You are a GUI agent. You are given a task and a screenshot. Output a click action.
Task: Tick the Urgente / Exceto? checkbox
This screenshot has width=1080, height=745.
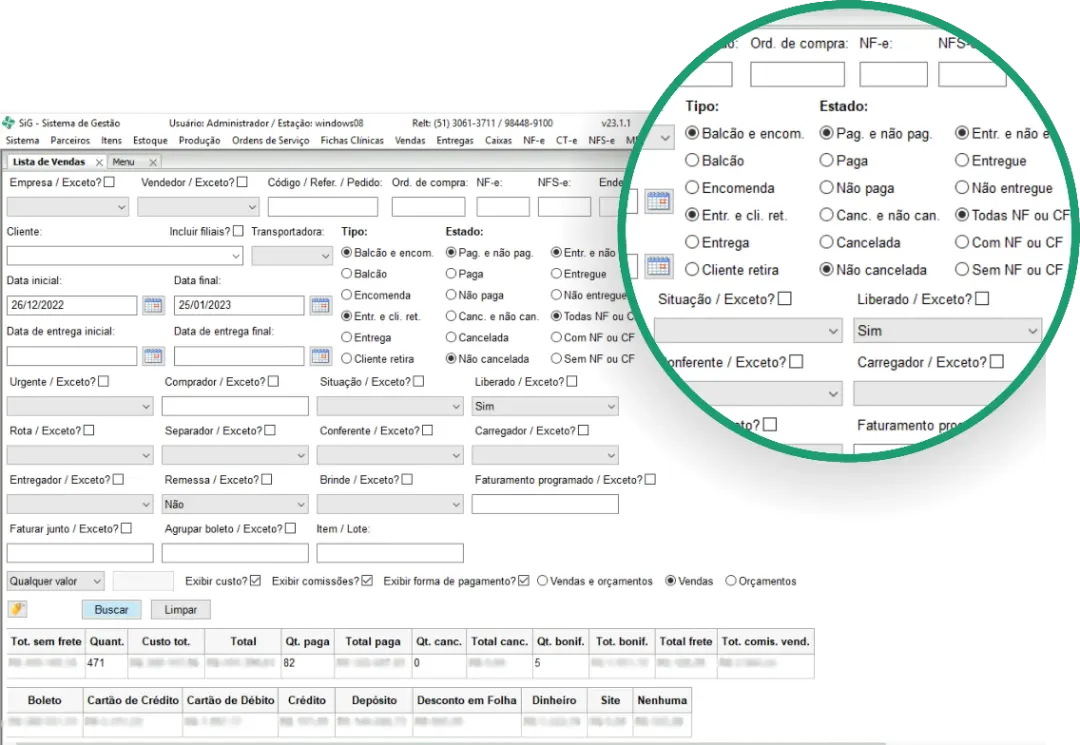point(103,381)
